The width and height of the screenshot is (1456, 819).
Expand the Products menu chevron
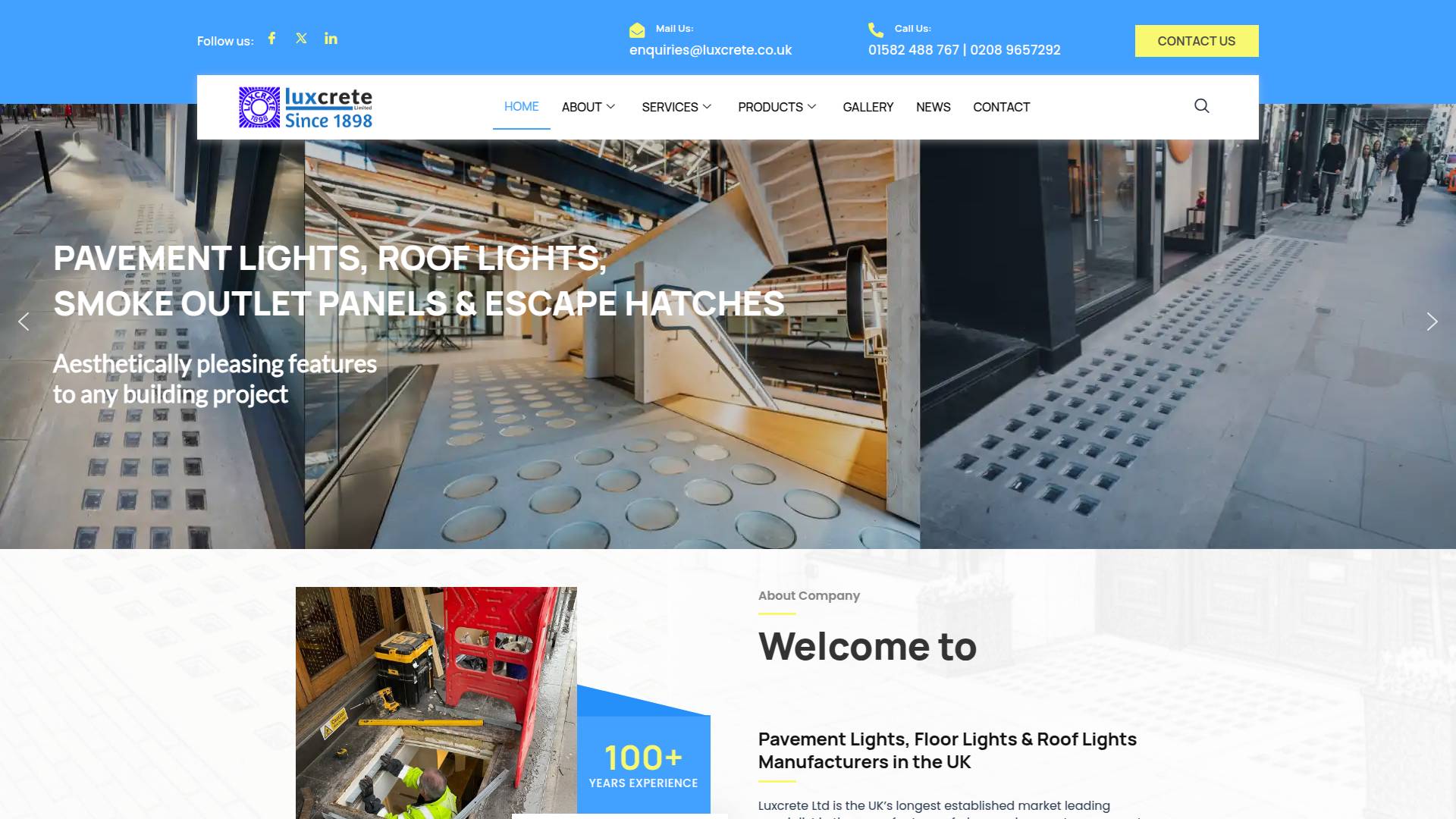tap(811, 107)
